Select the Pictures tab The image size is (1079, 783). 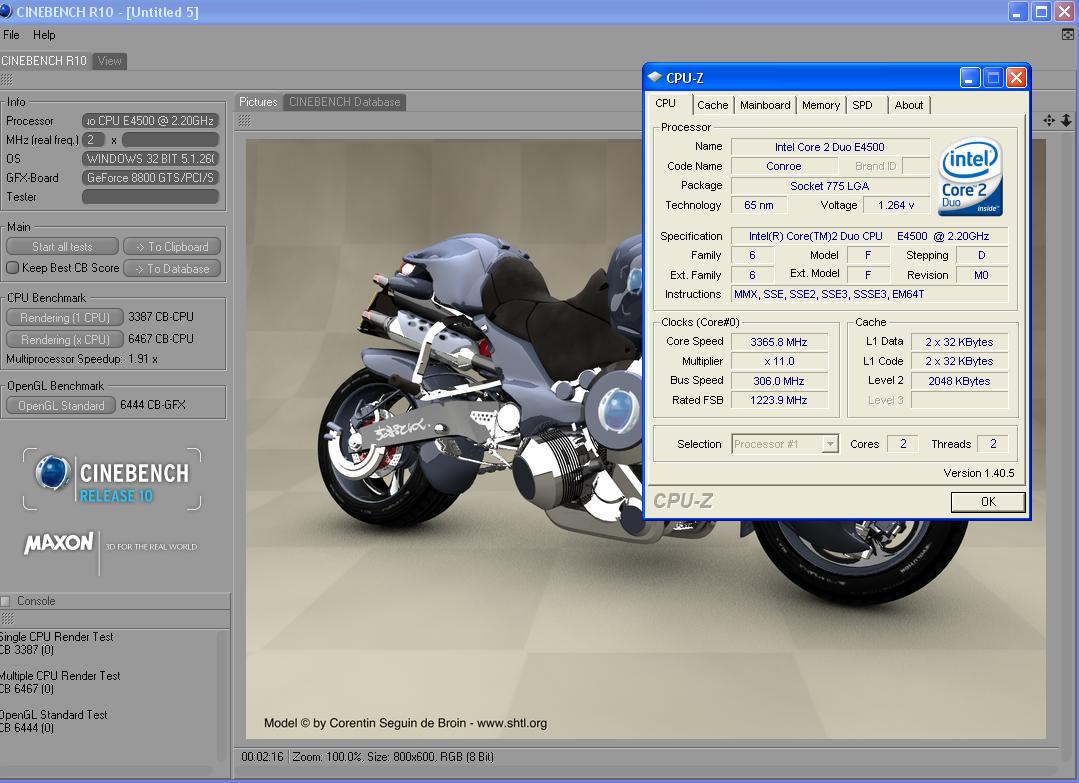pyautogui.click(x=258, y=102)
